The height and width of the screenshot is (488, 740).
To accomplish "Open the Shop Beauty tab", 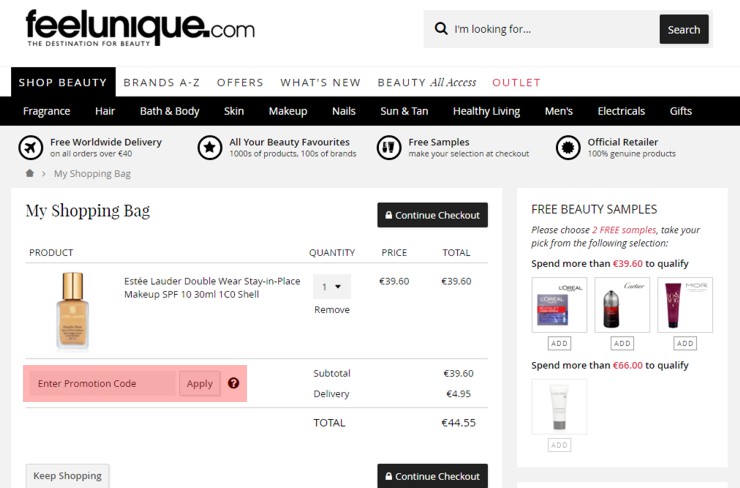I will pyautogui.click(x=63, y=82).
